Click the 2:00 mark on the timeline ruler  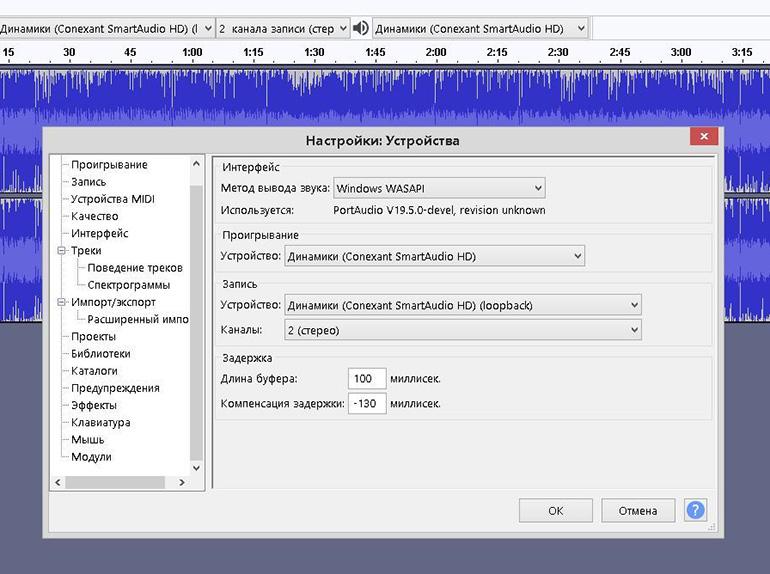coord(436,52)
